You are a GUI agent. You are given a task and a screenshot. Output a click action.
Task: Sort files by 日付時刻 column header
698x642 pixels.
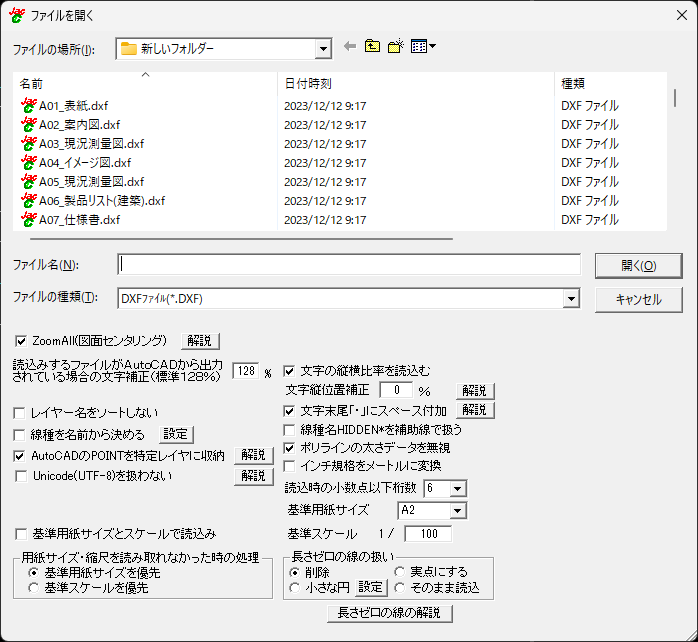pyautogui.click(x=308, y=84)
